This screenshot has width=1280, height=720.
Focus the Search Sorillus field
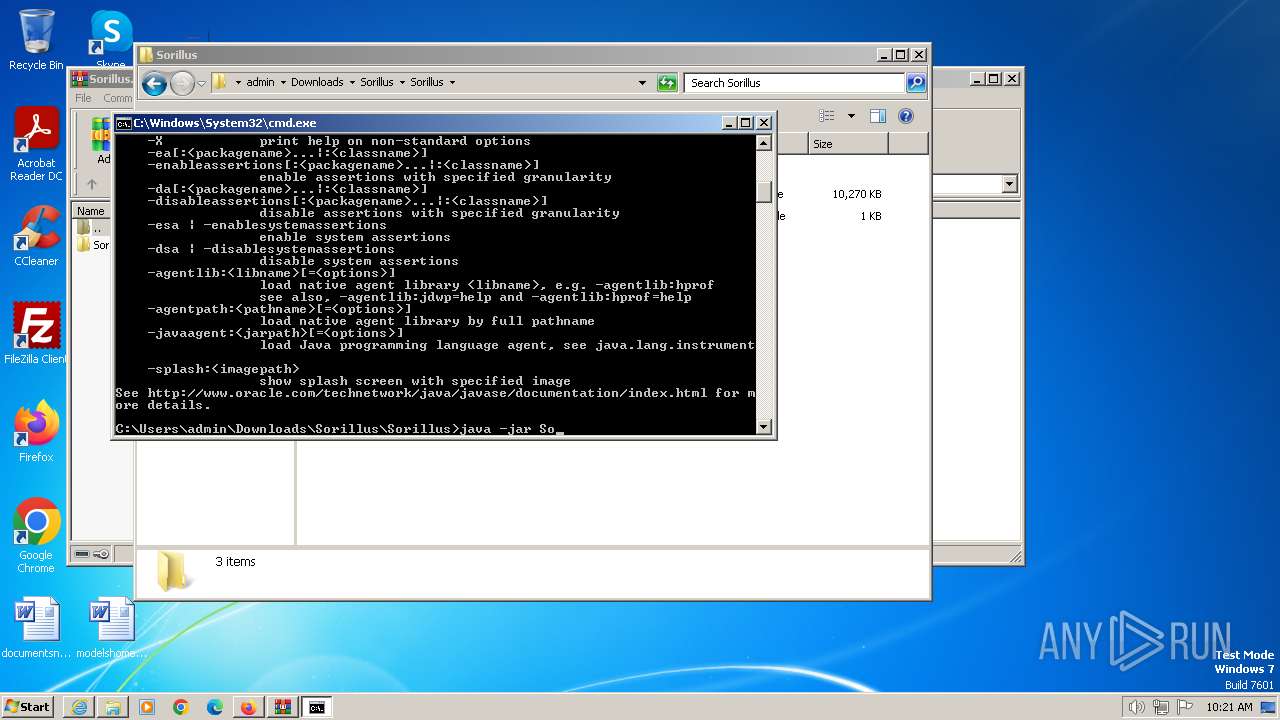[x=795, y=83]
